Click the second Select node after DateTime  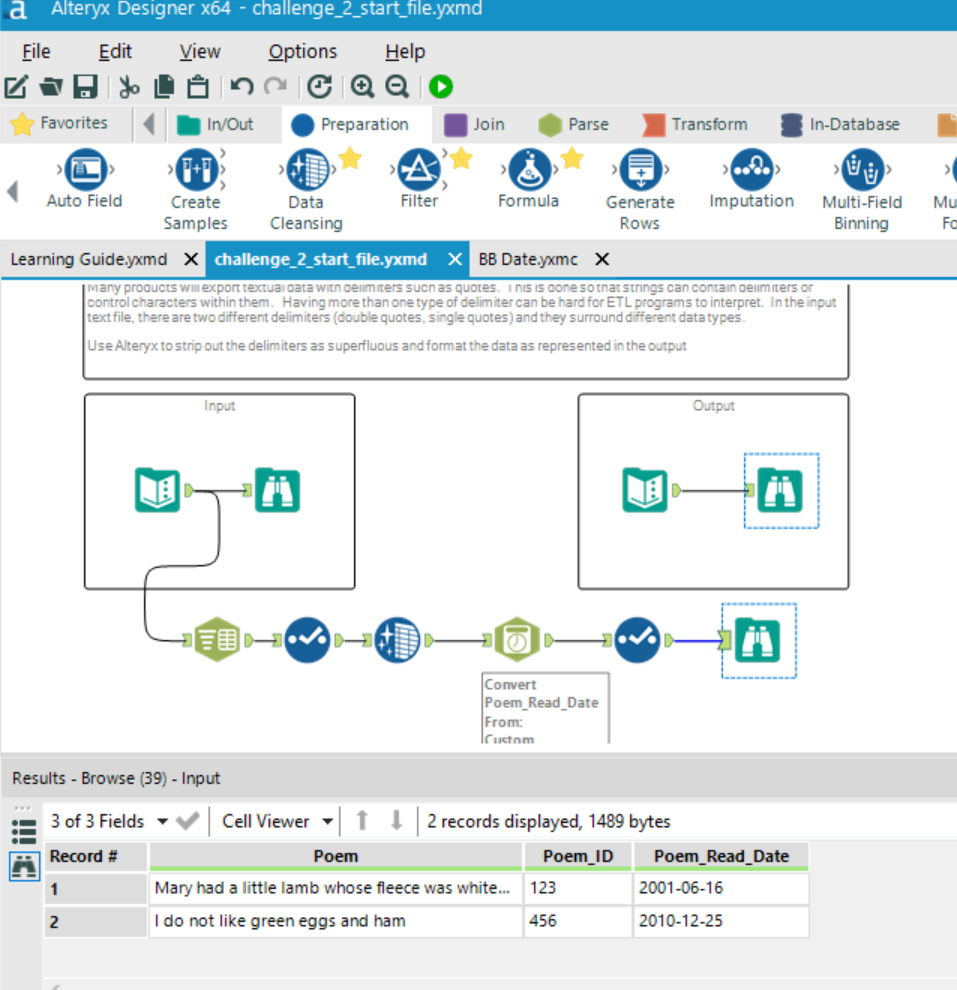[x=638, y=640]
